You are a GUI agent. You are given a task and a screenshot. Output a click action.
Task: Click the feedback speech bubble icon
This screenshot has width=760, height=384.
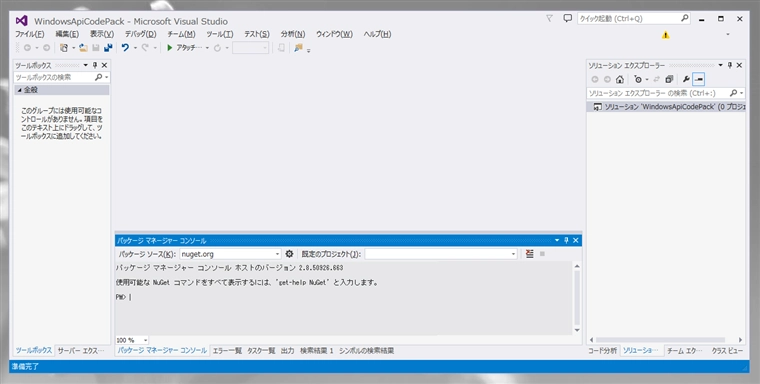point(568,18)
